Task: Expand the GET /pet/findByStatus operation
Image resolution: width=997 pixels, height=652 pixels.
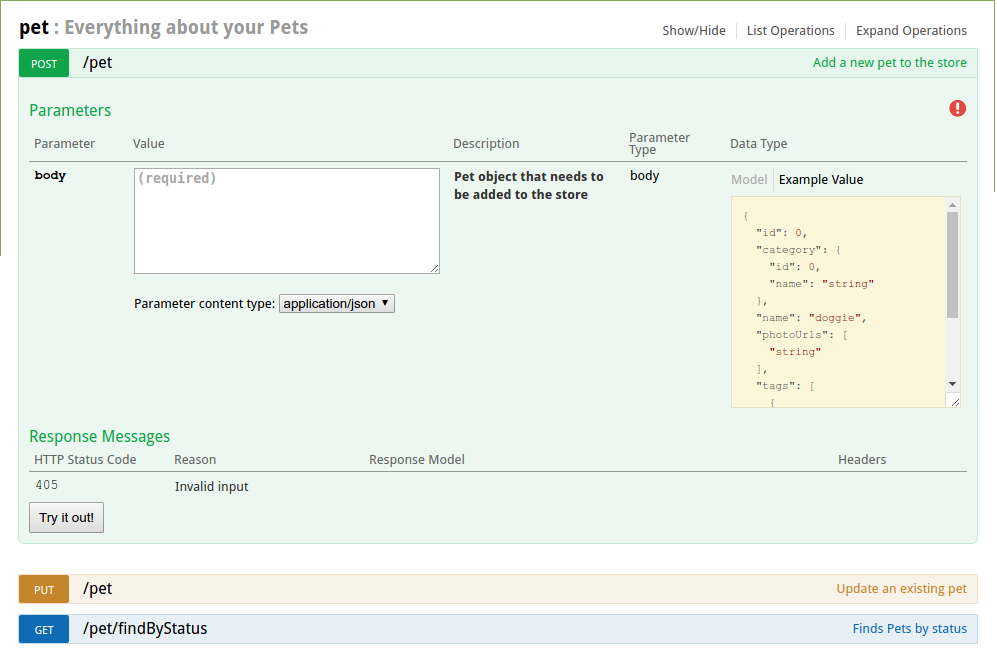Action: (x=145, y=629)
